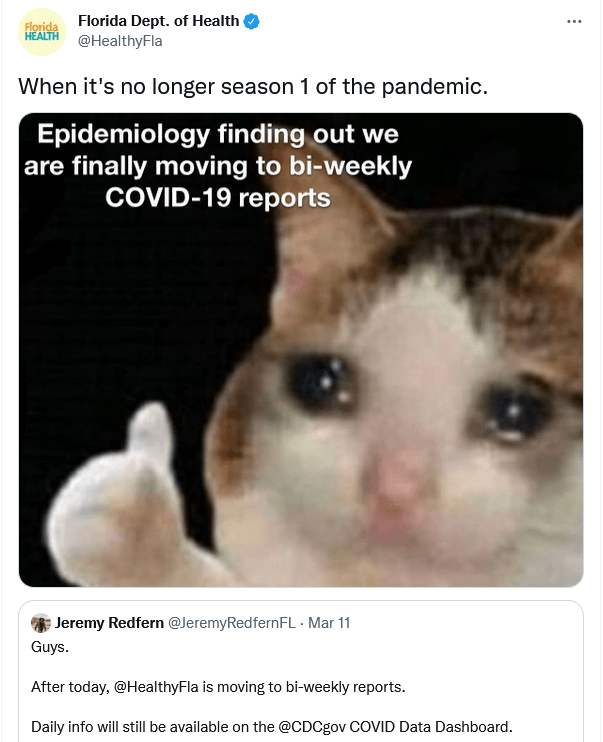This screenshot has height=742, width=603.
Task: Open the Florida Dept. of Health profile name
Action: point(159,21)
